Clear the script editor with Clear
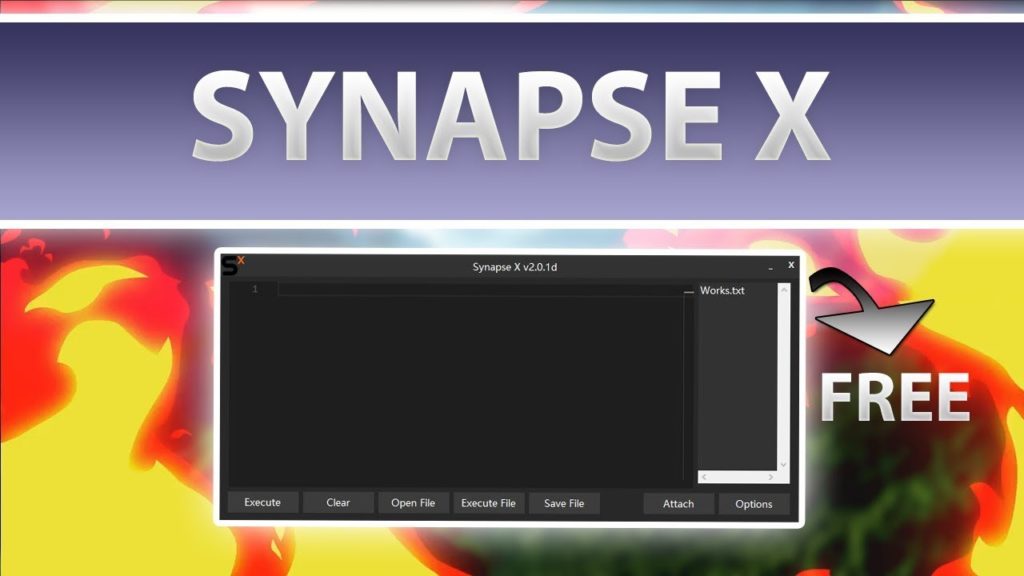1024x576 pixels. point(338,502)
